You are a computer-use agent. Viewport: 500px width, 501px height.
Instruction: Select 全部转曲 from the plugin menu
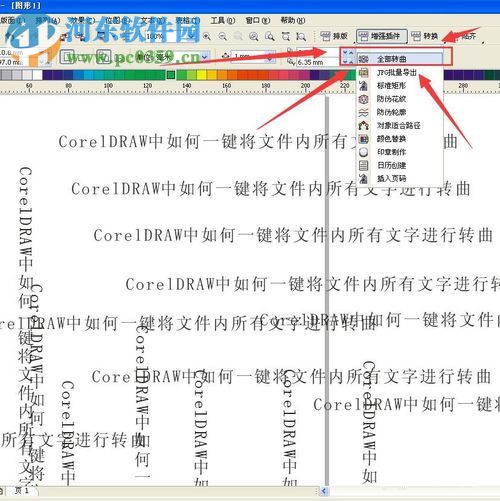pos(400,59)
